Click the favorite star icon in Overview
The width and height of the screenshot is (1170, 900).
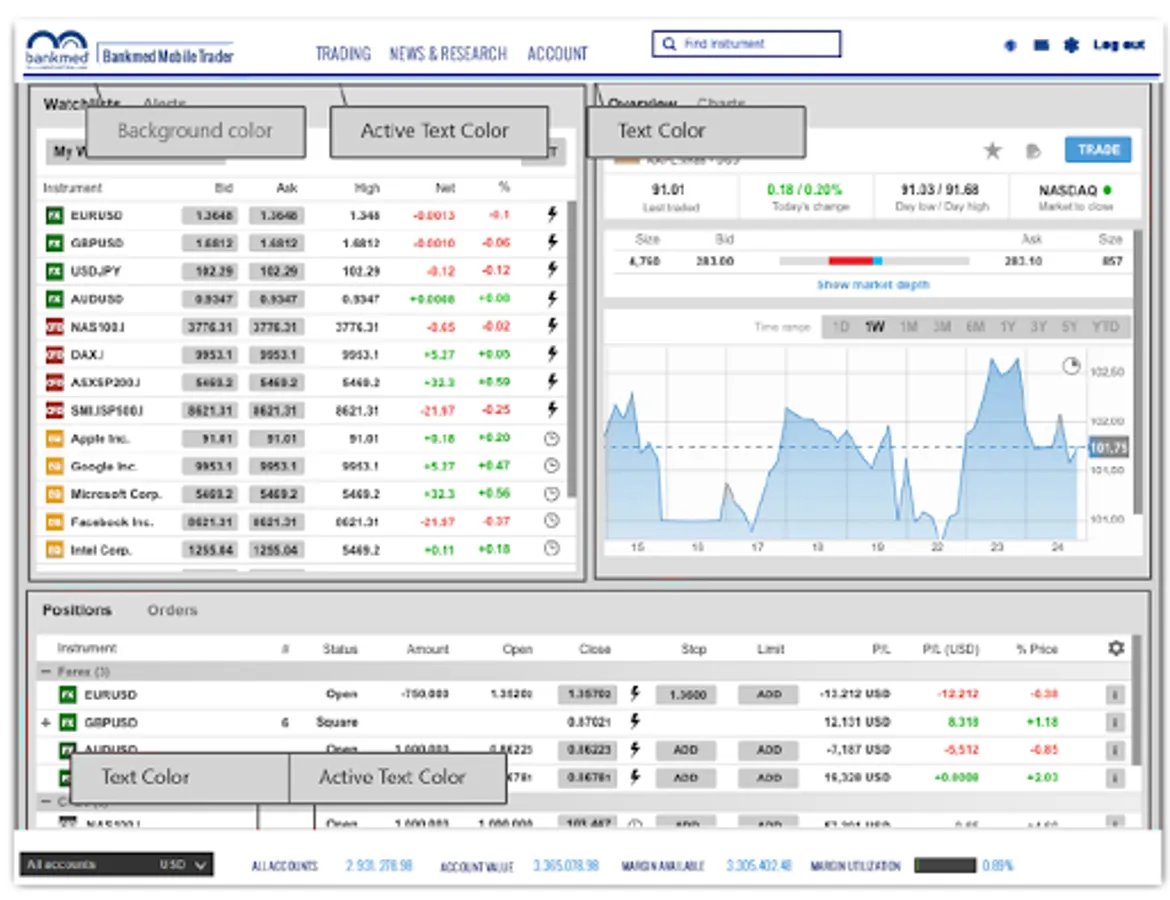(x=992, y=151)
